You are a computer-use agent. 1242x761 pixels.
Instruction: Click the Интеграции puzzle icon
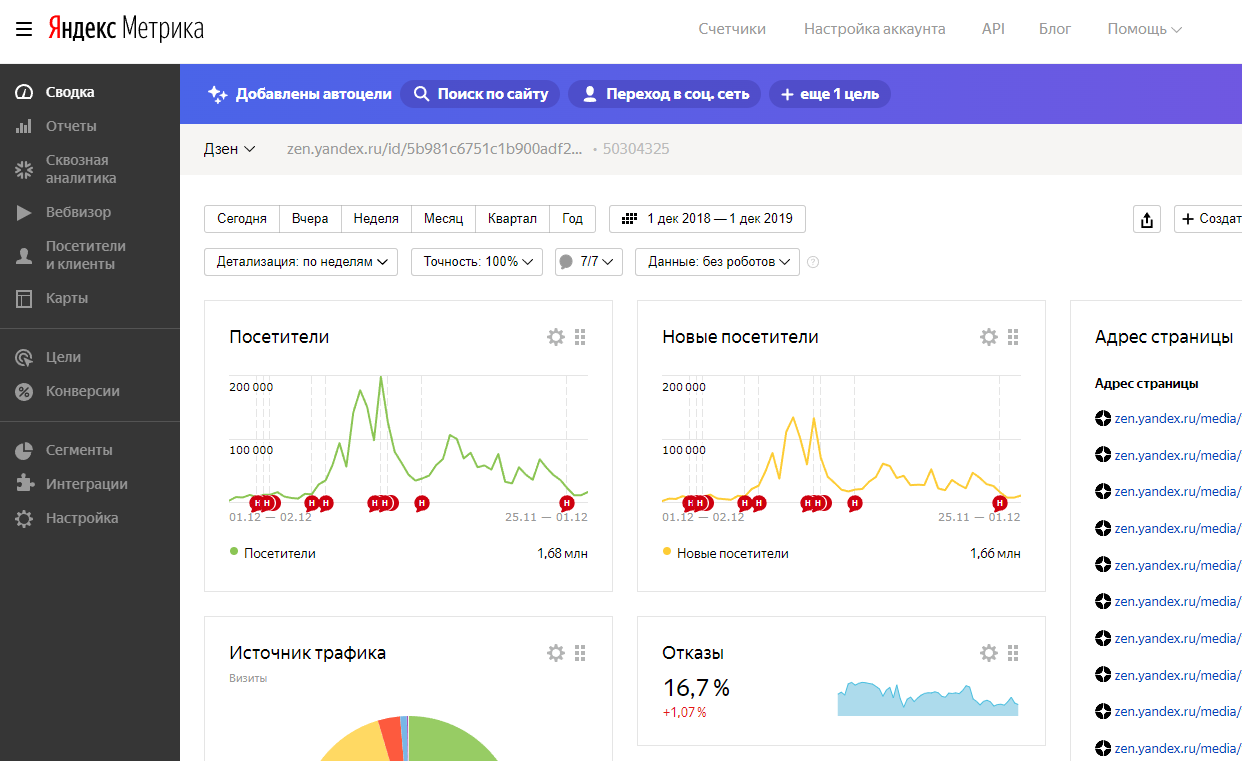click(24, 484)
